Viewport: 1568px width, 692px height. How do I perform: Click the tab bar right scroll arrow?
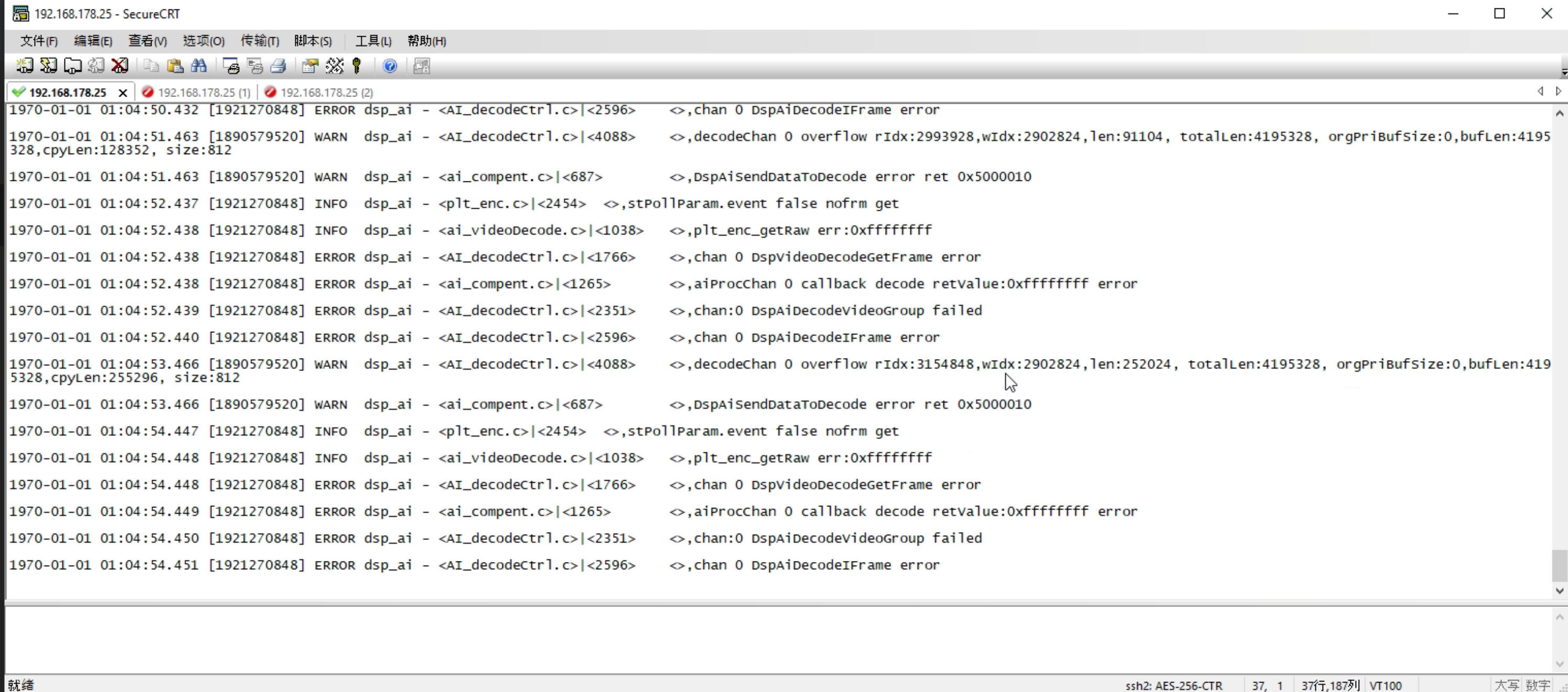[x=1559, y=91]
